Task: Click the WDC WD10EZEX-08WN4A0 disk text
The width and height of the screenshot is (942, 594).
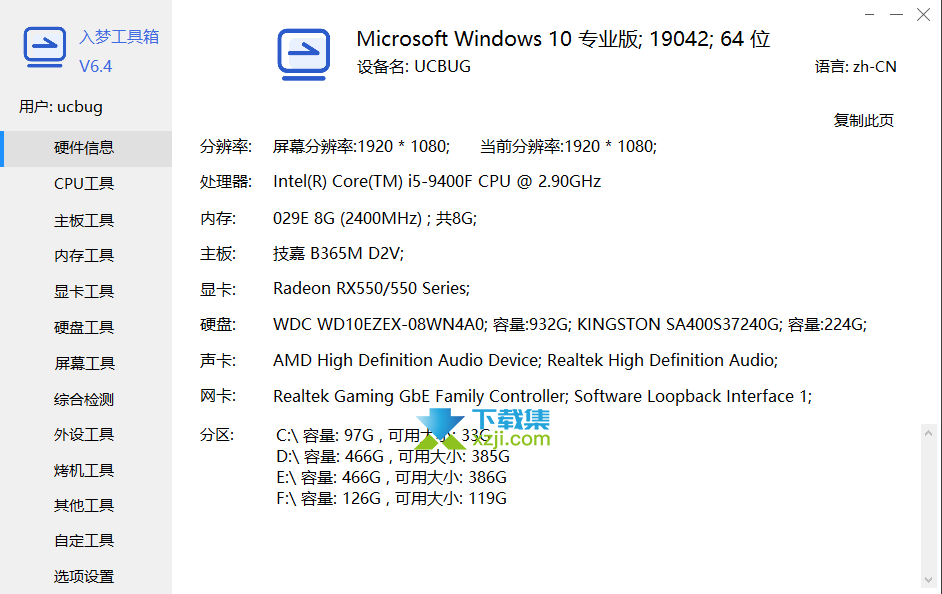Action: click(379, 325)
